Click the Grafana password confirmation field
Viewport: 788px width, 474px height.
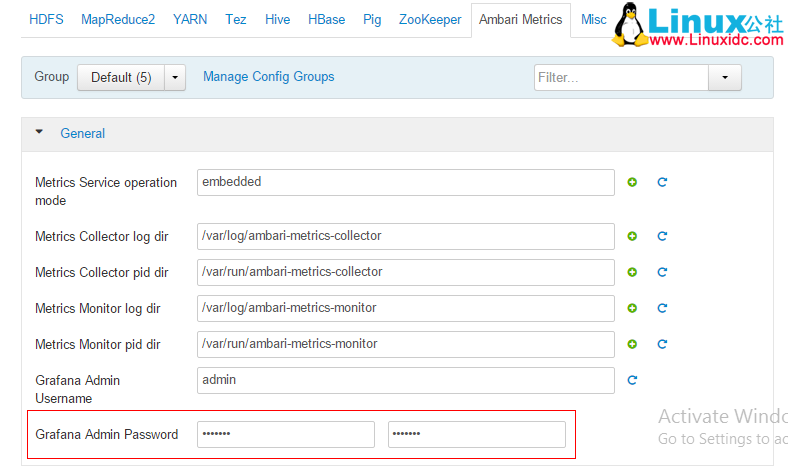coord(476,434)
